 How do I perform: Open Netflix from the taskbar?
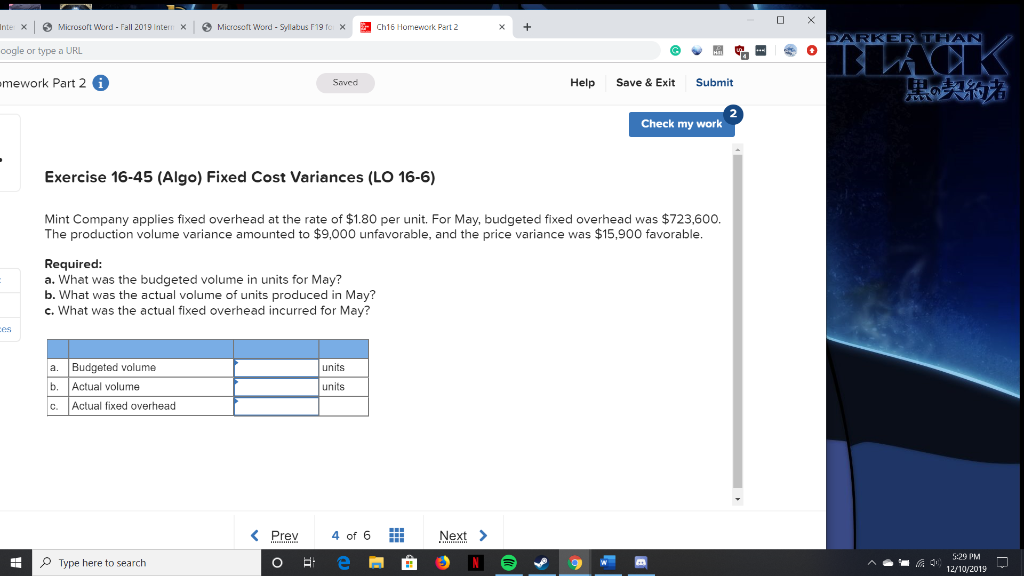click(x=476, y=562)
